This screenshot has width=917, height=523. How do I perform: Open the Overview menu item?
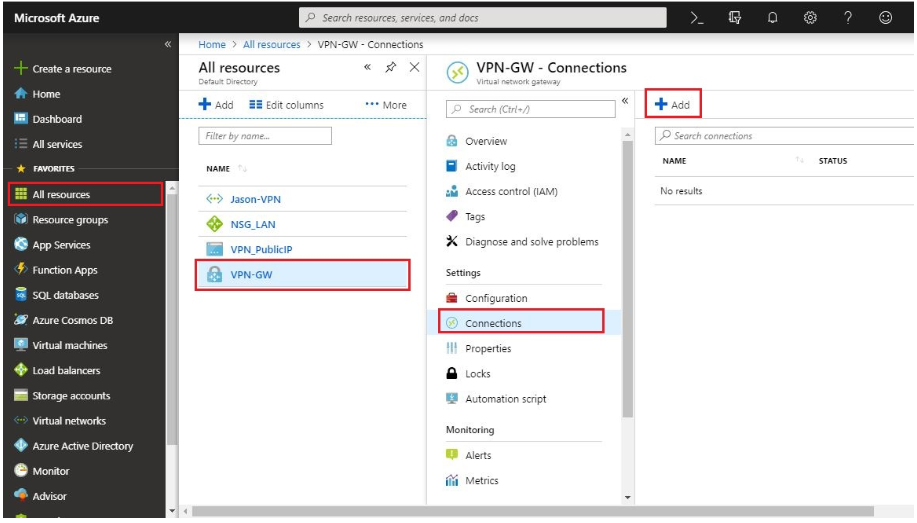coord(486,141)
